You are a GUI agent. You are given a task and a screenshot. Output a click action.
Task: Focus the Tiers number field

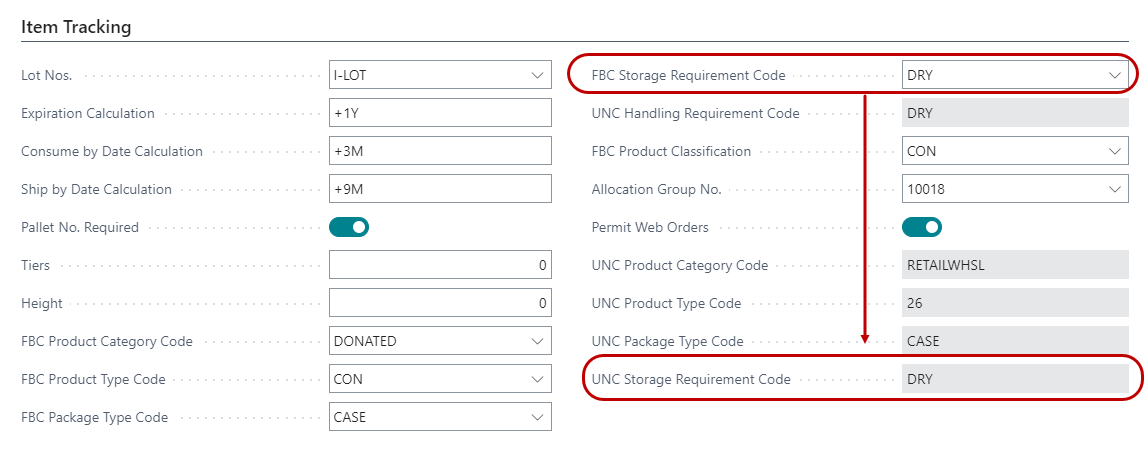coord(440,265)
